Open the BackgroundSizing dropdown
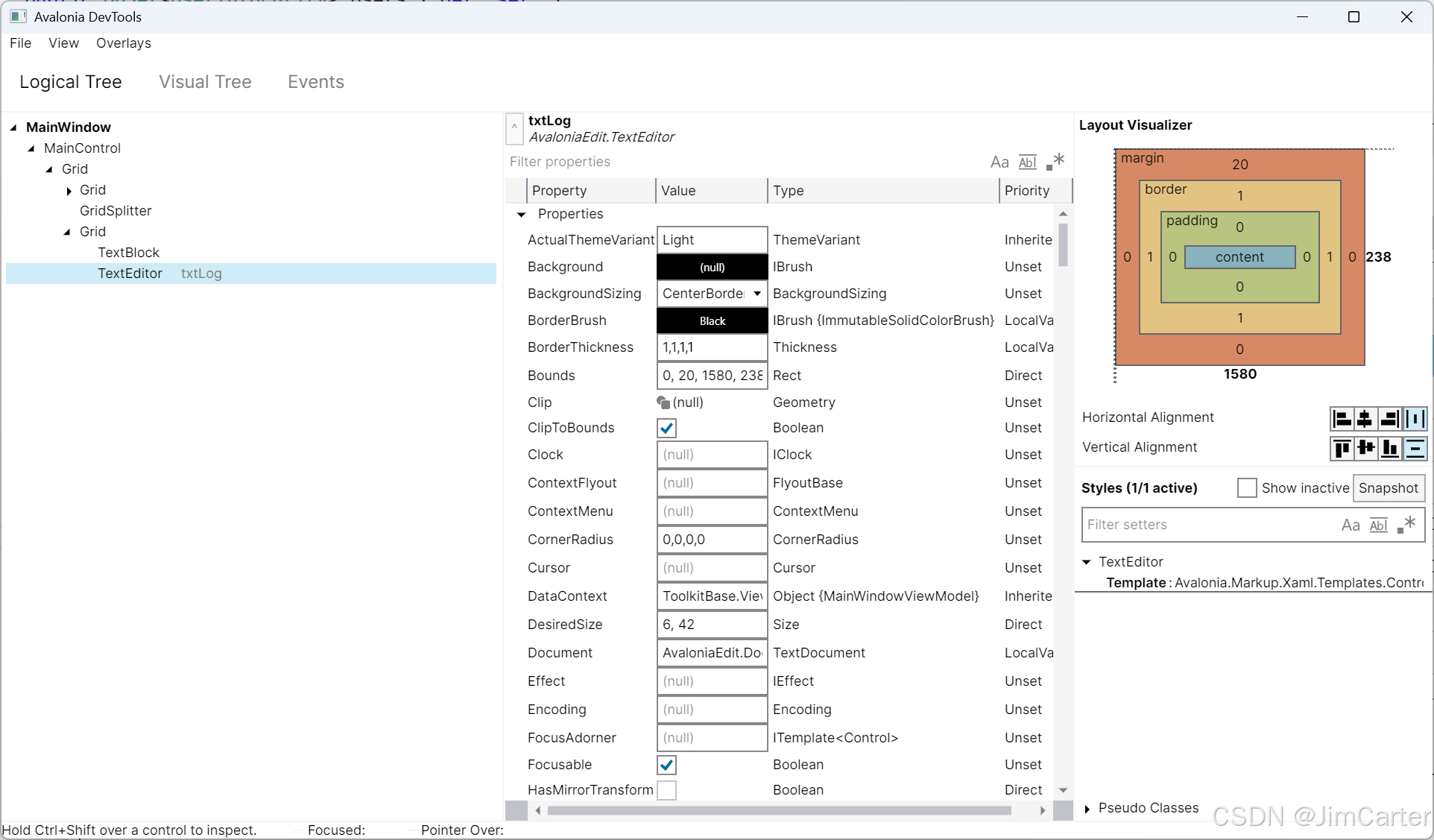Screen dimensions: 1434x840 coord(757,294)
